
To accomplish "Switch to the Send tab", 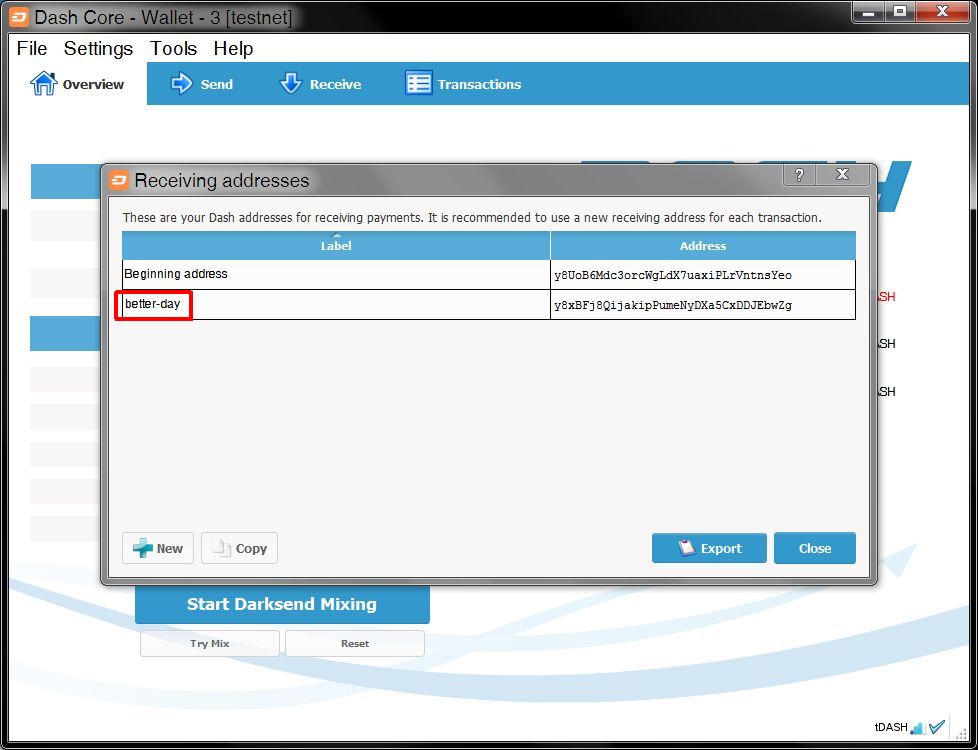I will click(201, 84).
